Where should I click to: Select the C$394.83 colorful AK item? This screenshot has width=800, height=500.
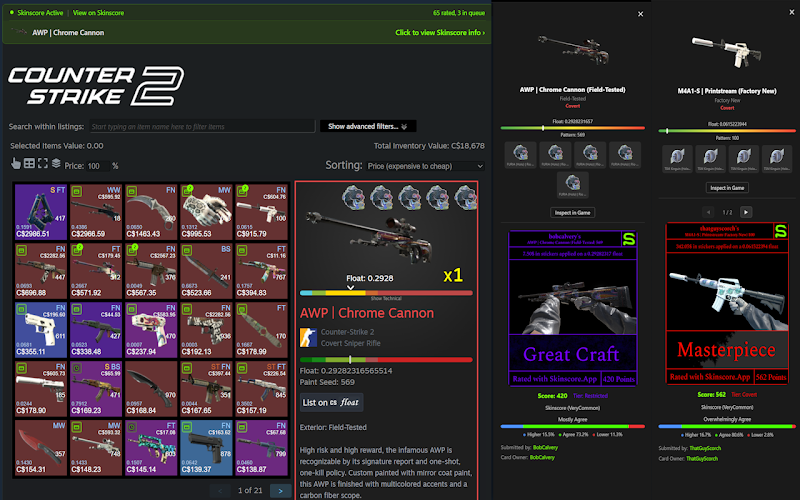[x=261, y=271]
